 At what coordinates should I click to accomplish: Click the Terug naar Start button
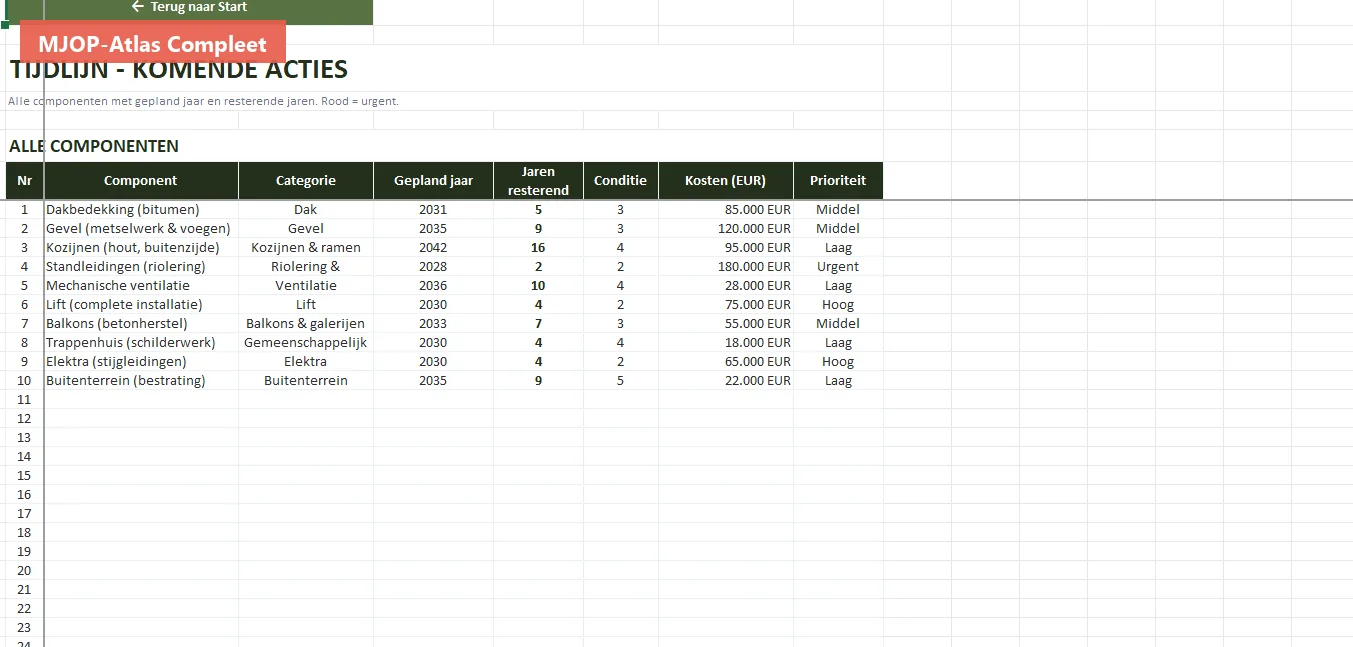pos(189,9)
